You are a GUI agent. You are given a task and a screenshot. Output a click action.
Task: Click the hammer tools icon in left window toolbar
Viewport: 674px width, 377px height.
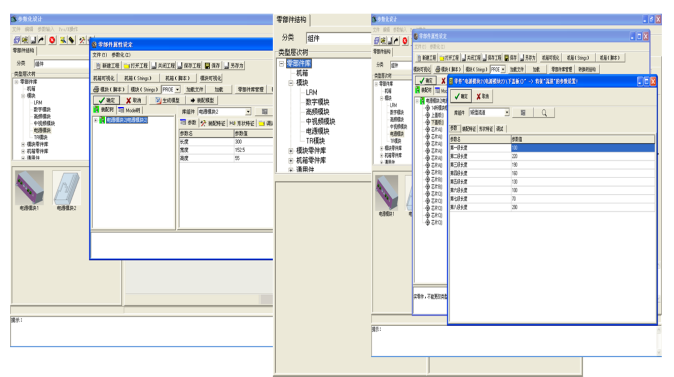82,40
